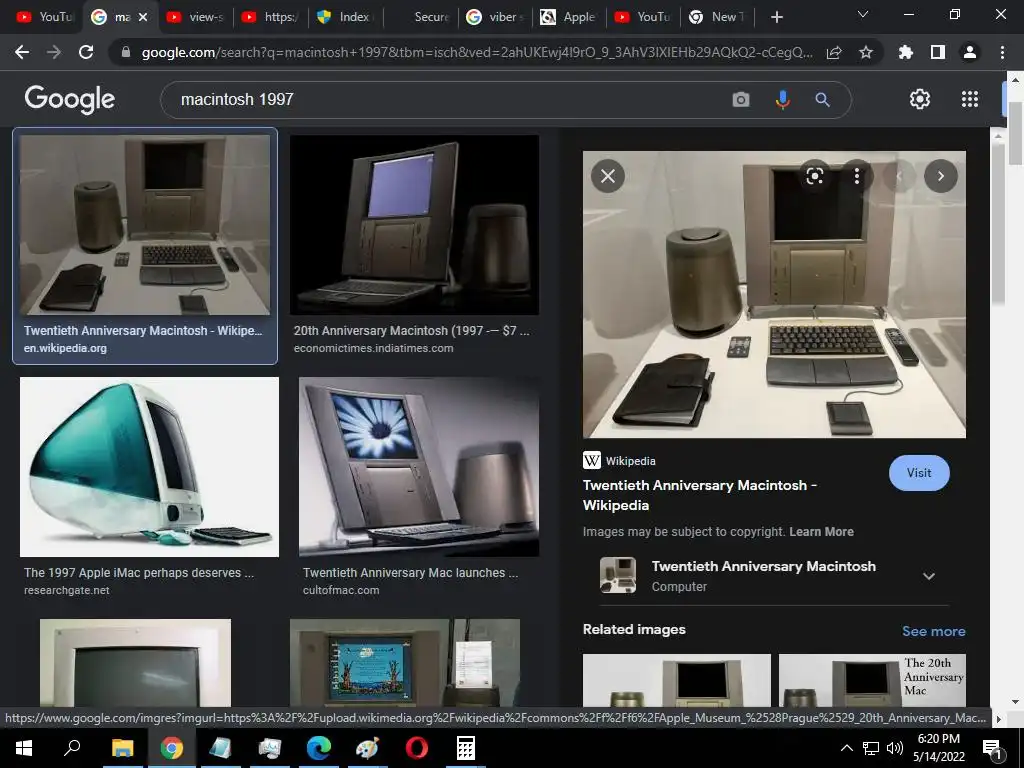Open the Chrome extensions puzzle icon
This screenshot has width=1024, height=768.
tap(905, 52)
